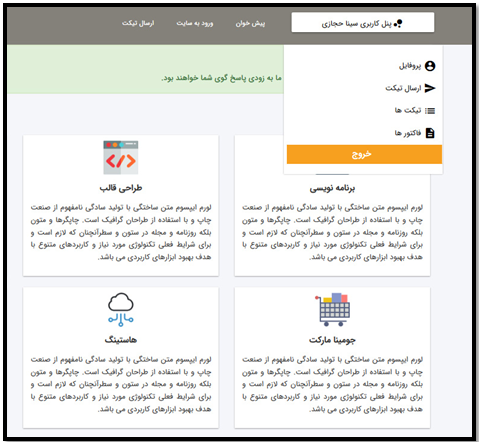The image size is (479, 442).
Task: Click the user panel icon in header button
Action: coord(398,24)
